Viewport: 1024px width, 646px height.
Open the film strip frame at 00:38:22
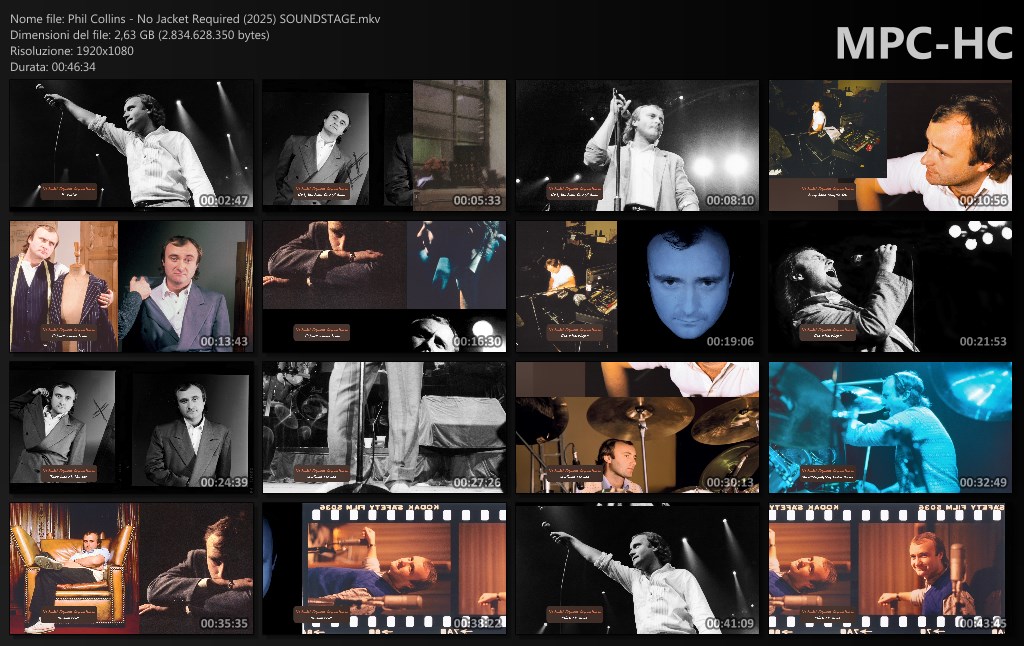(384, 568)
